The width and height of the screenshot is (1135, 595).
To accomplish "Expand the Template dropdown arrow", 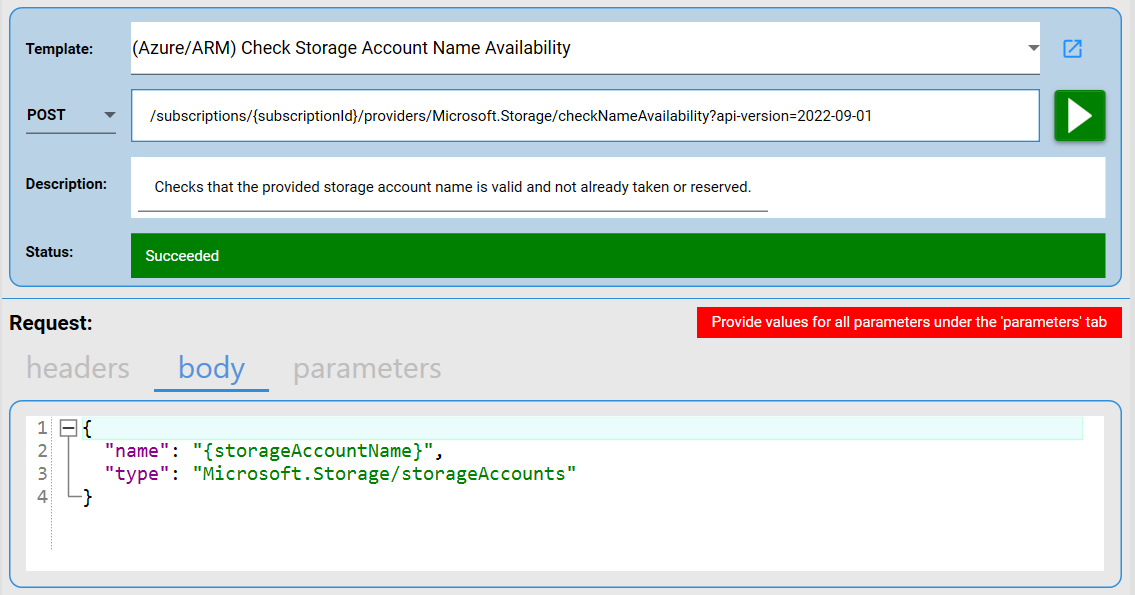I will (x=1033, y=48).
